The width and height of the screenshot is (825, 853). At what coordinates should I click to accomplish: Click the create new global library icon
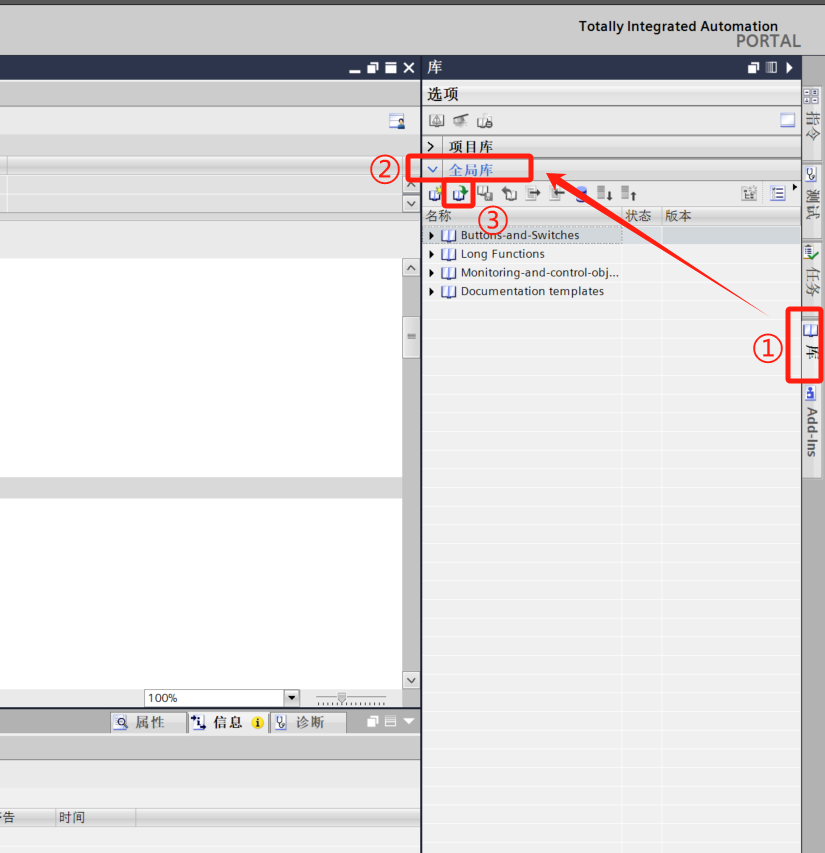(x=435, y=194)
